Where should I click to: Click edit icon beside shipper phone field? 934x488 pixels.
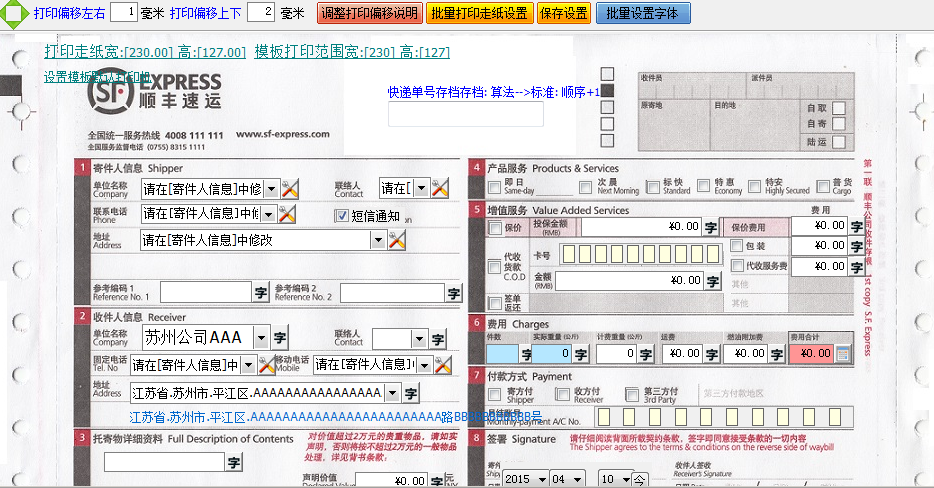point(286,214)
